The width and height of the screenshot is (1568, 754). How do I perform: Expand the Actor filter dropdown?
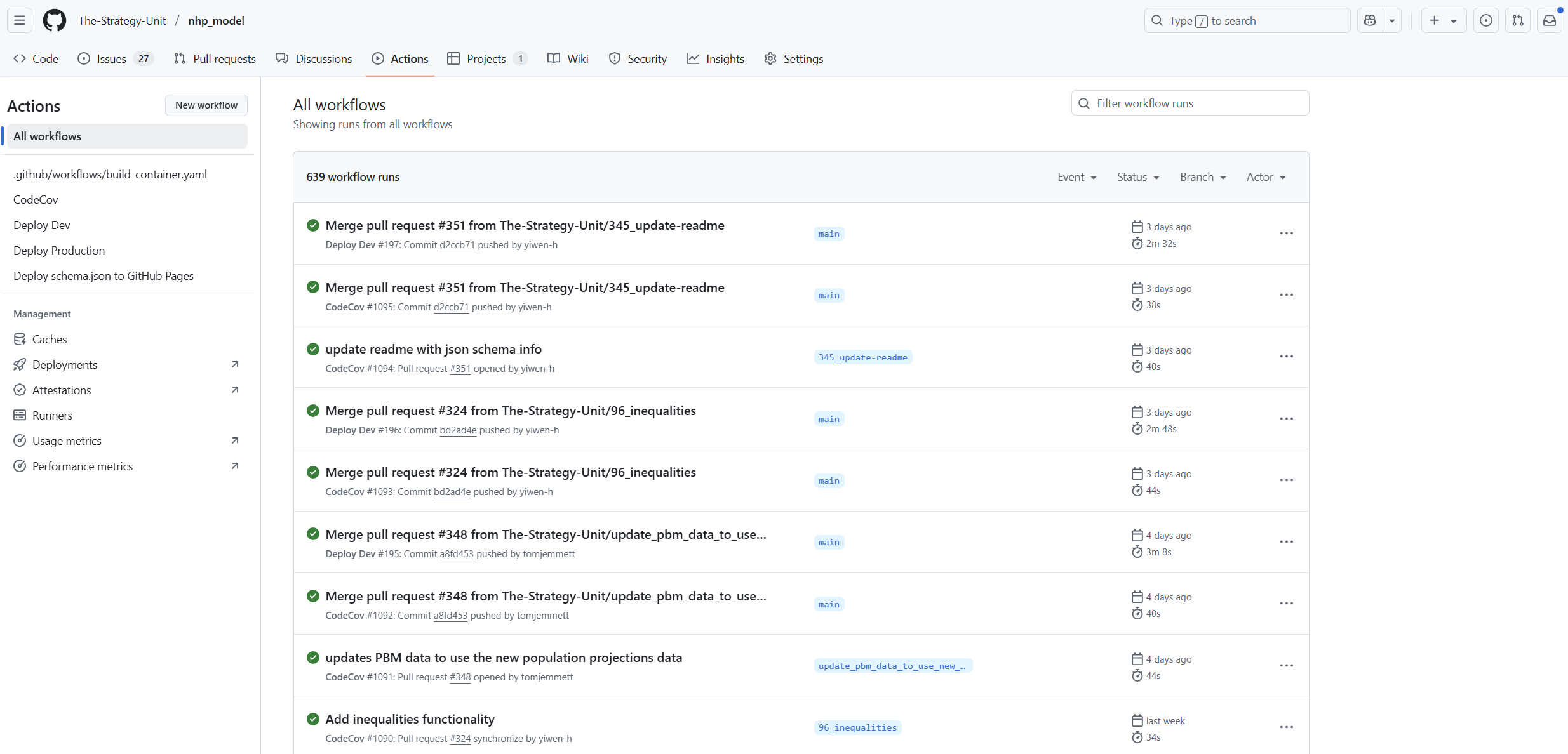(x=1266, y=177)
